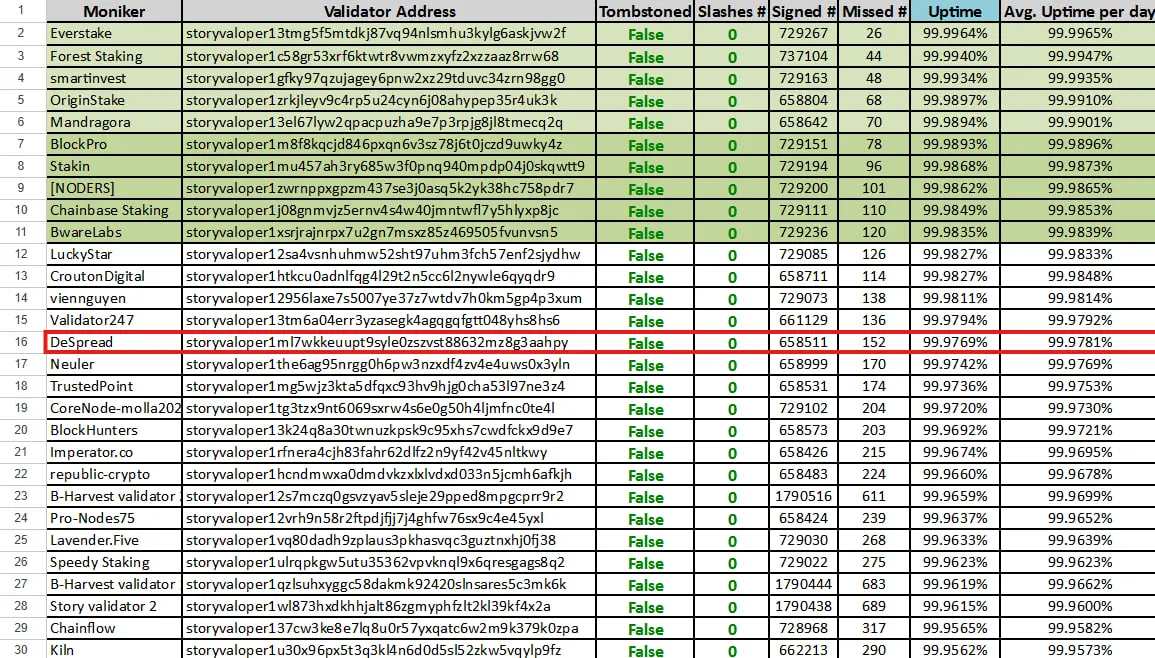Click Forest Staking's signed value 737104
Screen dimensions: 1155x658
804,56
